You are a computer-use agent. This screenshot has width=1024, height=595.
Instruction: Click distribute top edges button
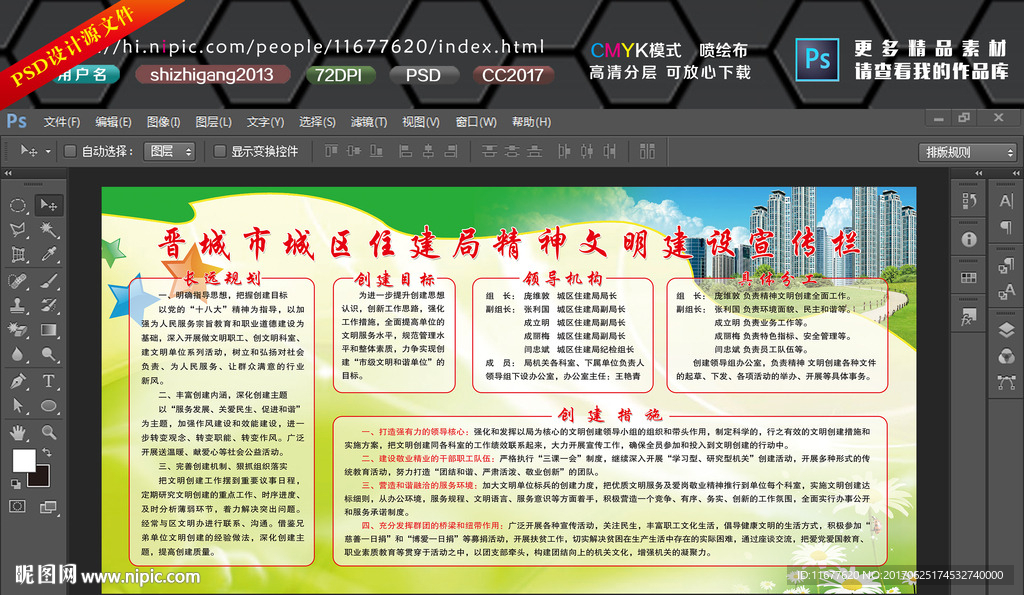[x=489, y=152]
